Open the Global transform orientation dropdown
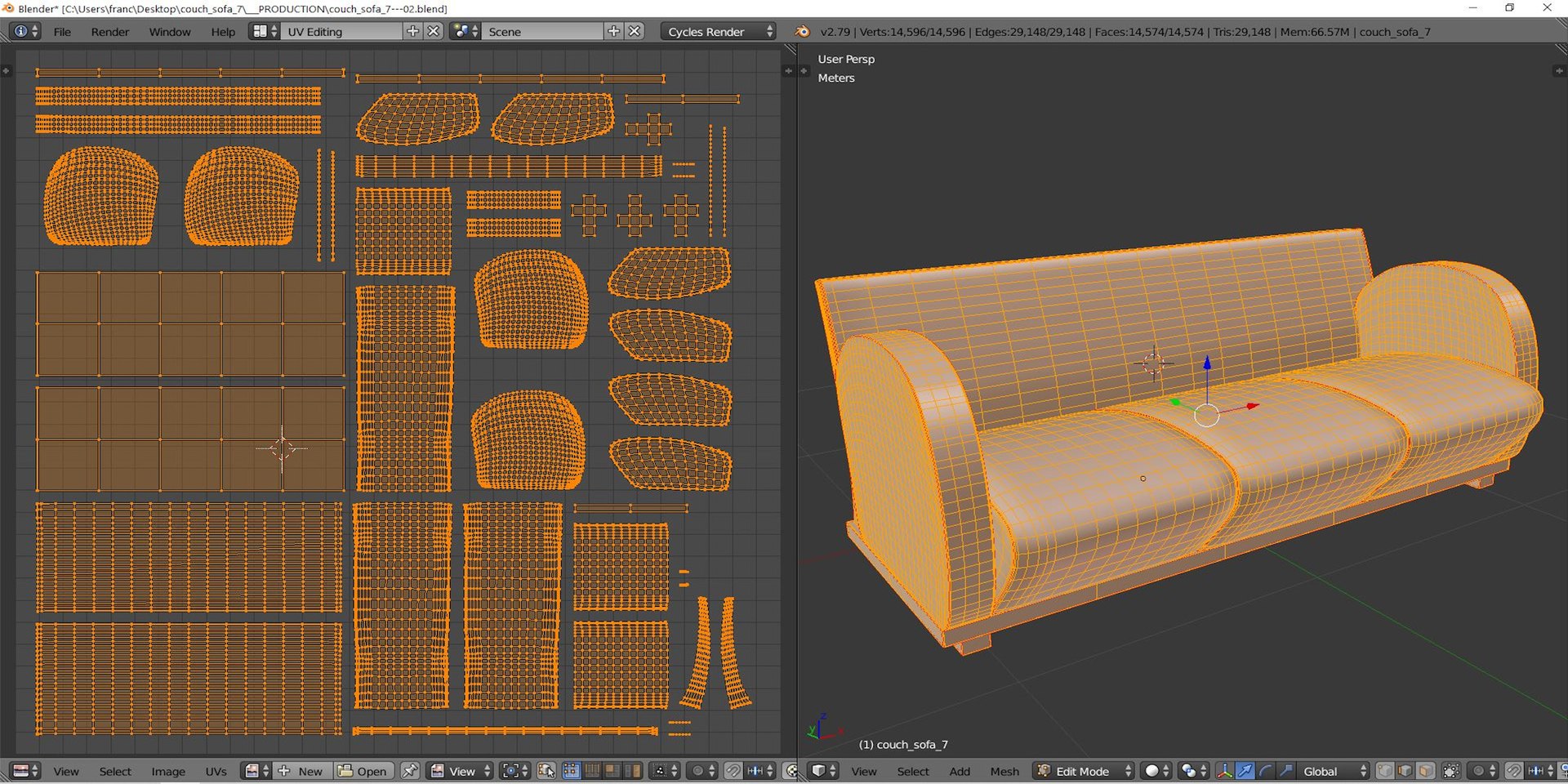1568x784 pixels. tap(1333, 771)
